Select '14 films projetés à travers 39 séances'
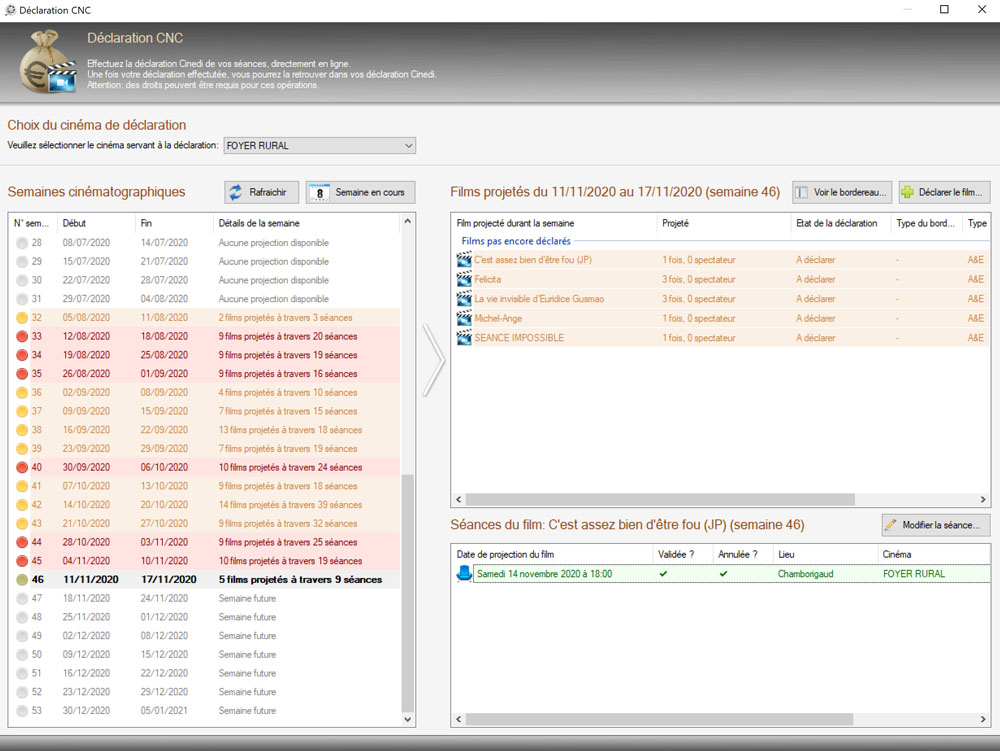The height and width of the screenshot is (751, 1000). click(290, 505)
